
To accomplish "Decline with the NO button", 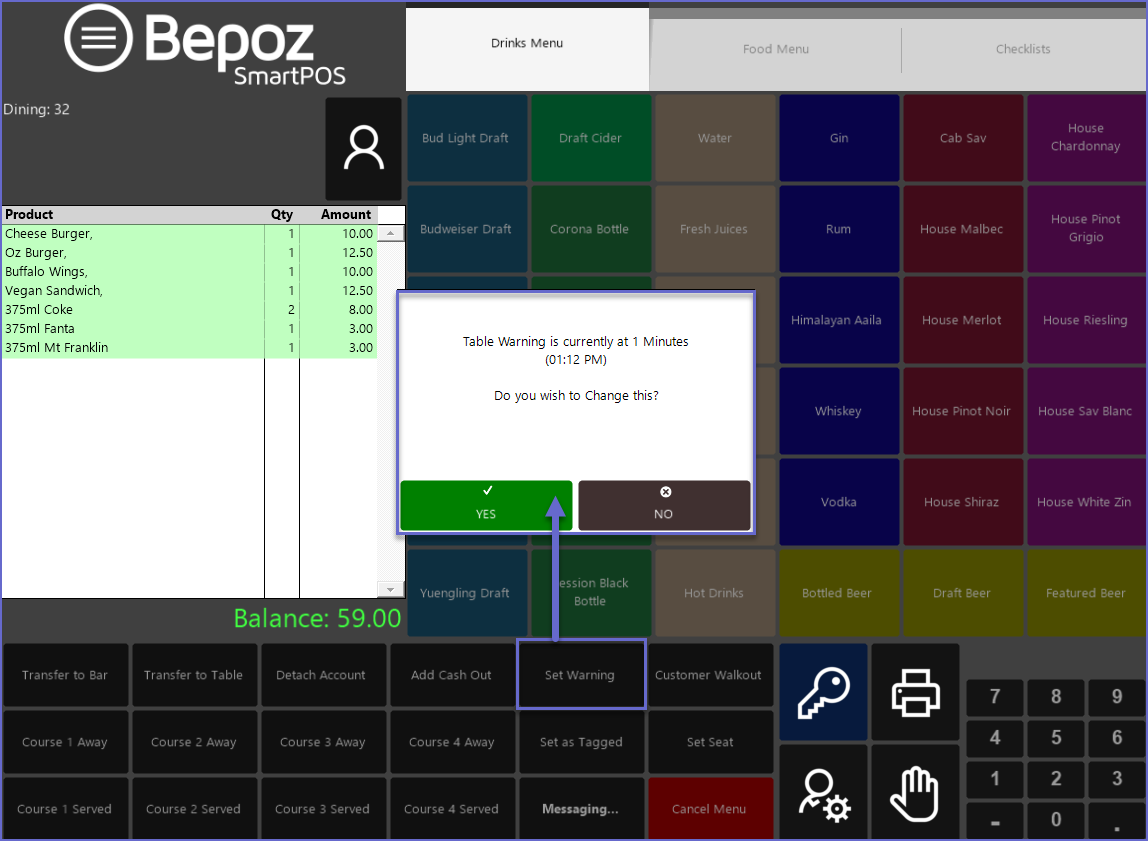I will click(x=664, y=505).
